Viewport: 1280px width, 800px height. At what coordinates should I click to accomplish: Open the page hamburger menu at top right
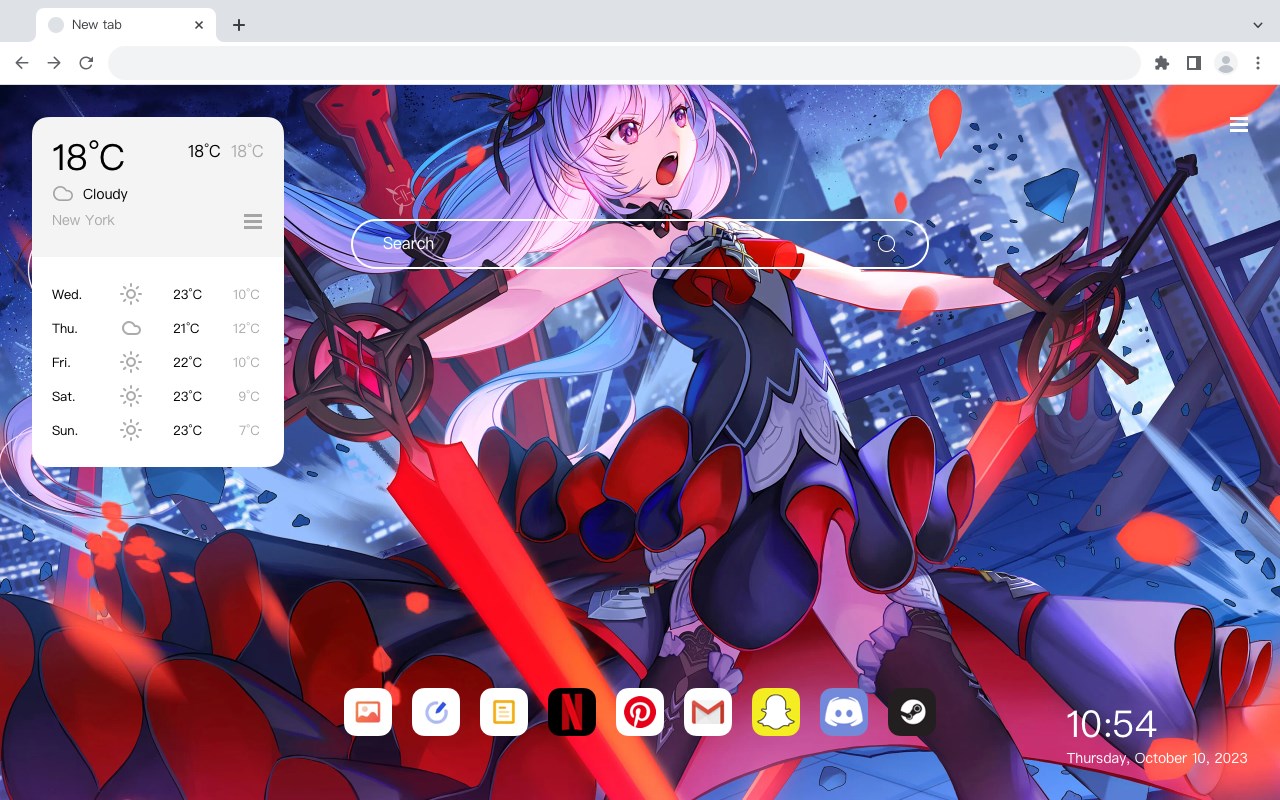click(1239, 124)
